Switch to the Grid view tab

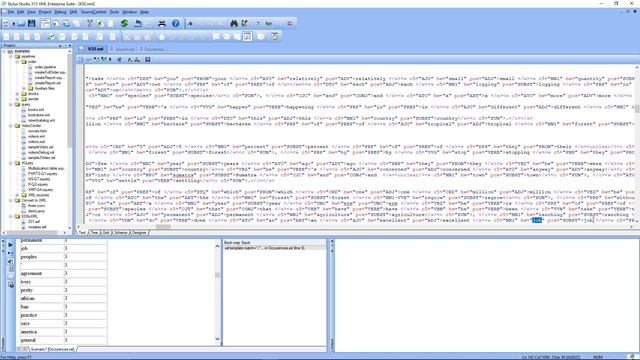click(x=106, y=232)
